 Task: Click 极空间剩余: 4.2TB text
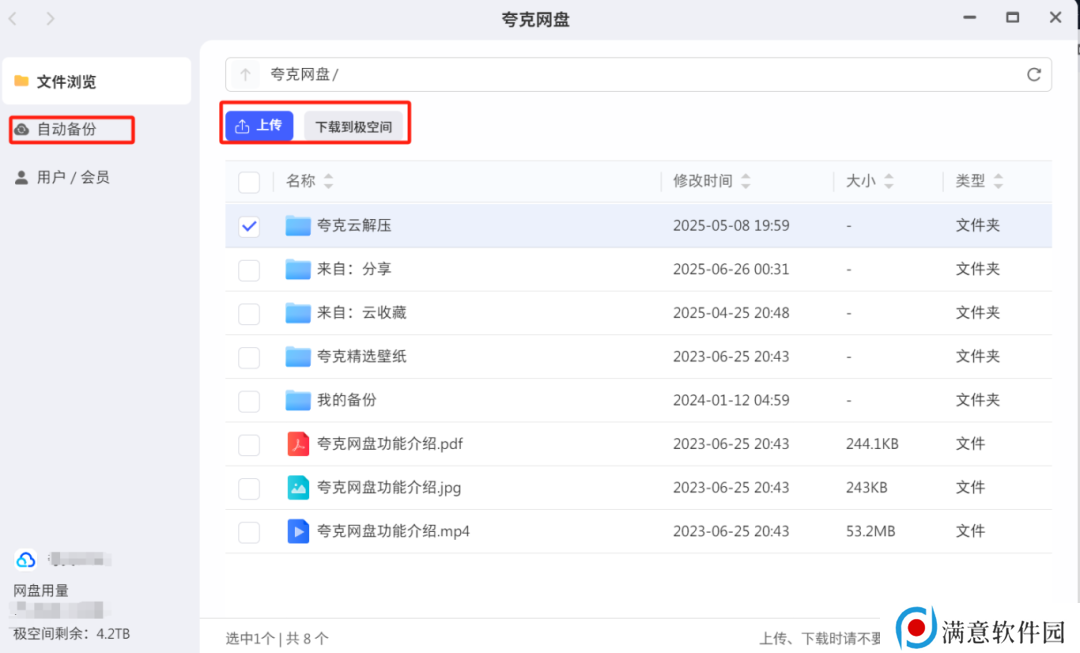click(x=72, y=634)
